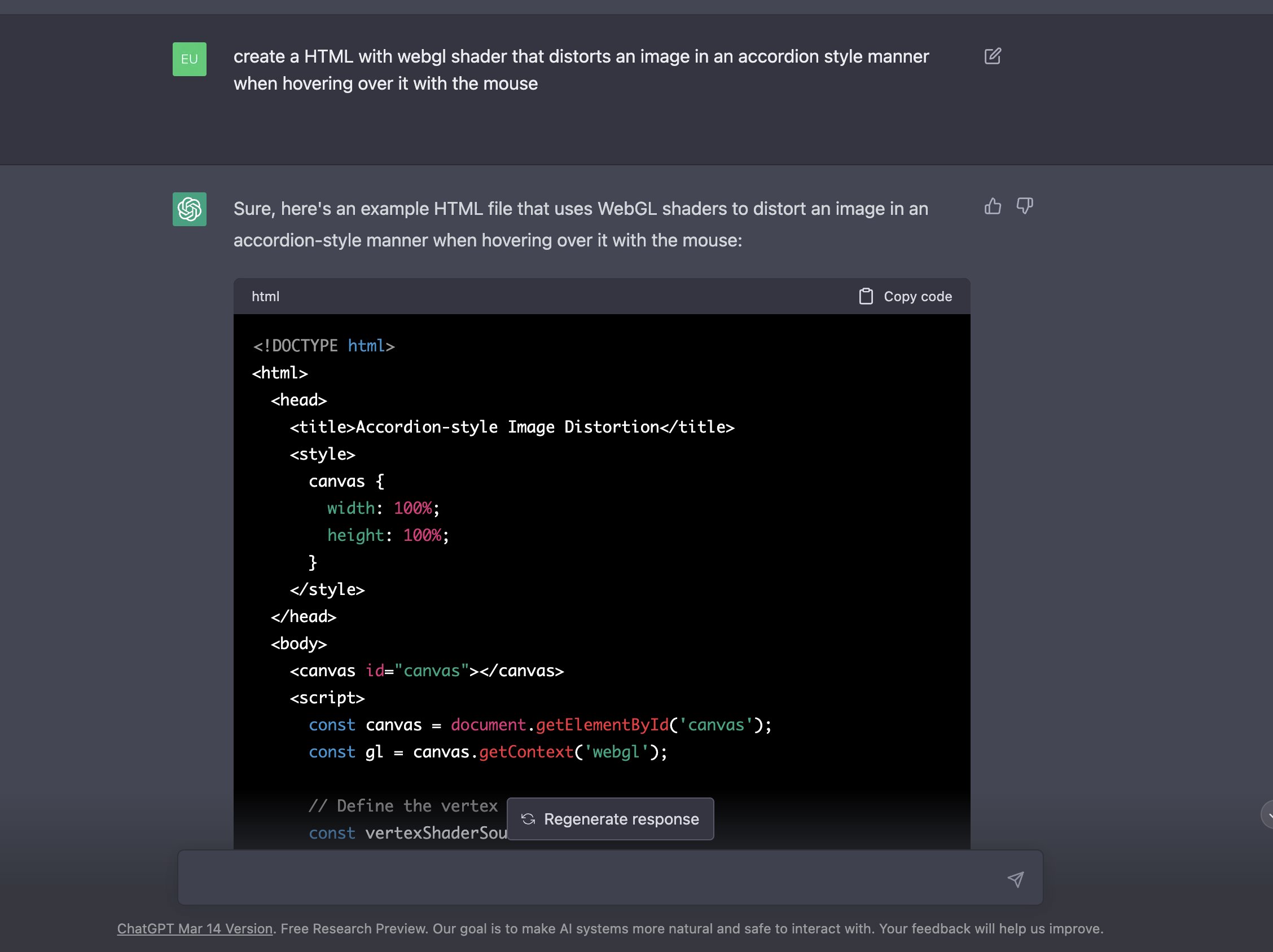Click the Regenerate response button
This screenshot has width=1273, height=952.
(x=611, y=818)
